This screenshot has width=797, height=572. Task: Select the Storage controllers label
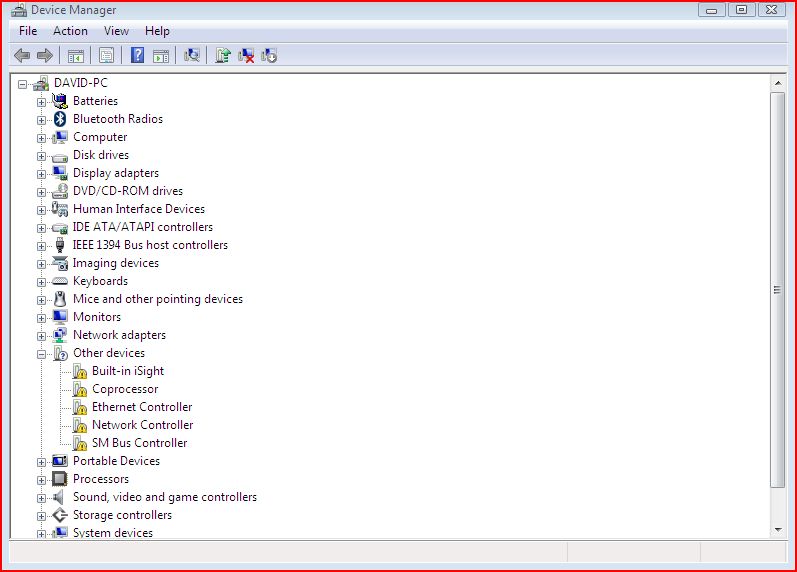(122, 515)
